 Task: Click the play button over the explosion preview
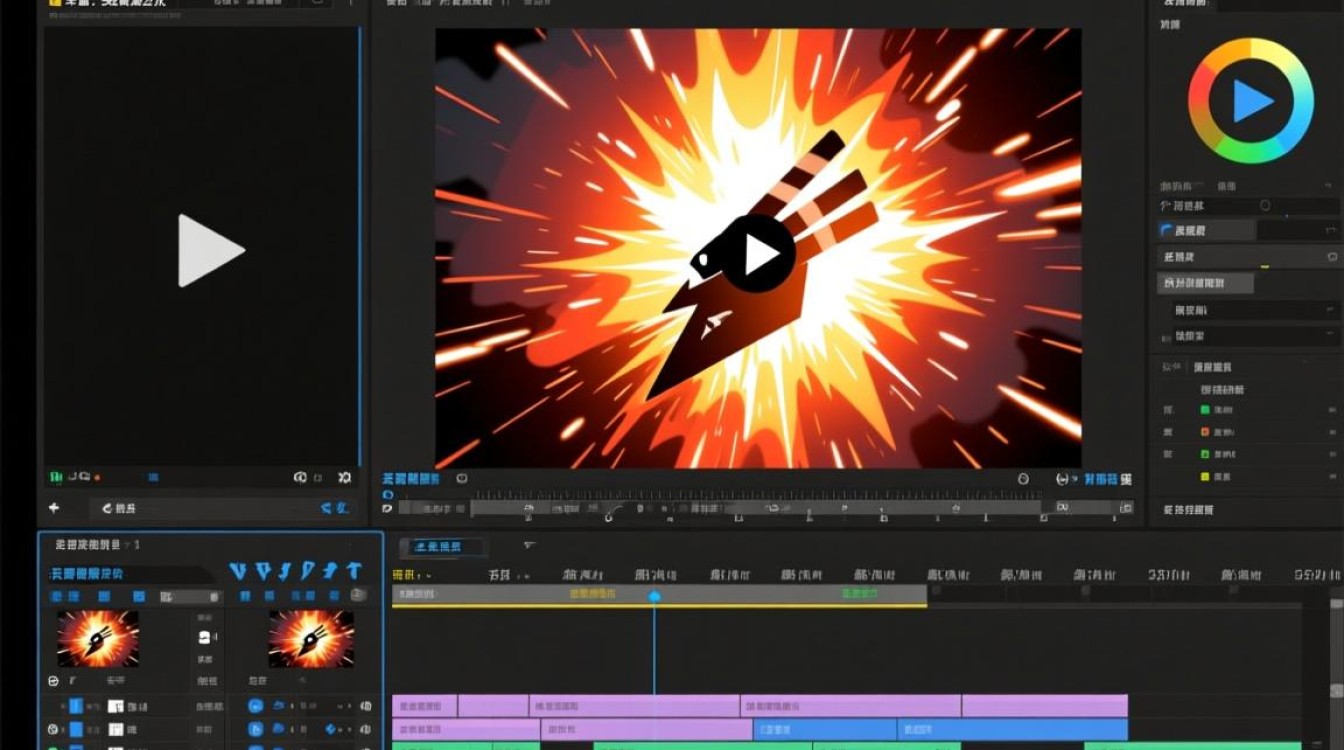[758, 254]
